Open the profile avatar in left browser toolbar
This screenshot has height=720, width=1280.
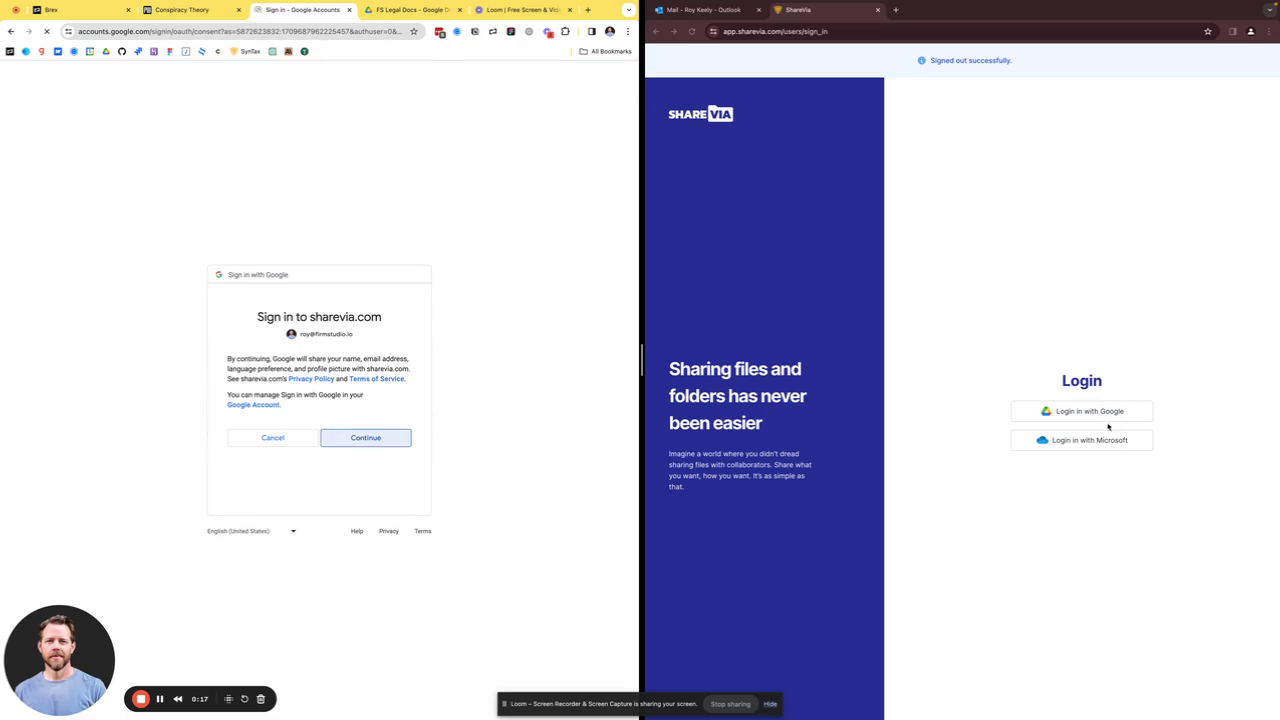(x=610, y=31)
